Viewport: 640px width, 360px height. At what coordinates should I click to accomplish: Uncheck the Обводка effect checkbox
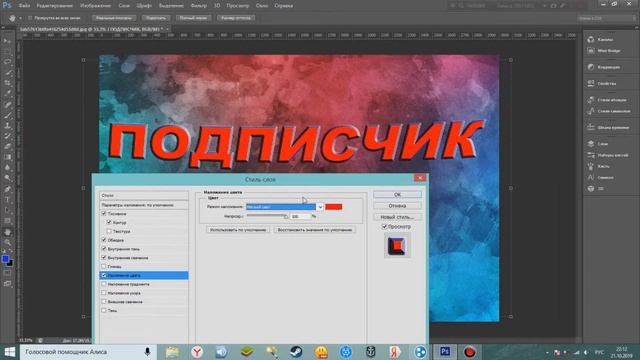coord(104,240)
